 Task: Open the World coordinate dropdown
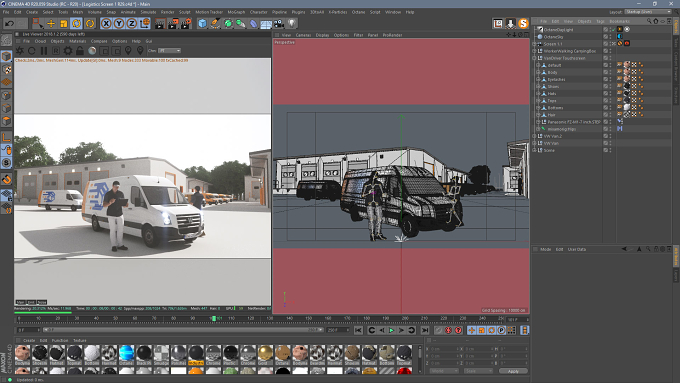tap(444, 371)
